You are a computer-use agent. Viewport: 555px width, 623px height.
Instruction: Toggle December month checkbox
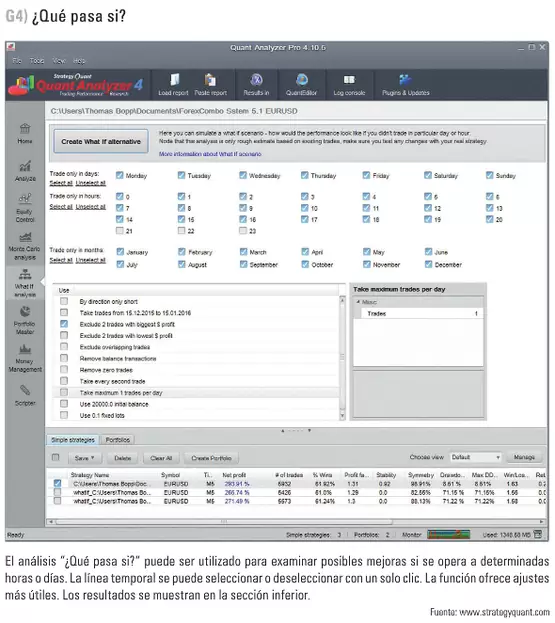pos(428,264)
